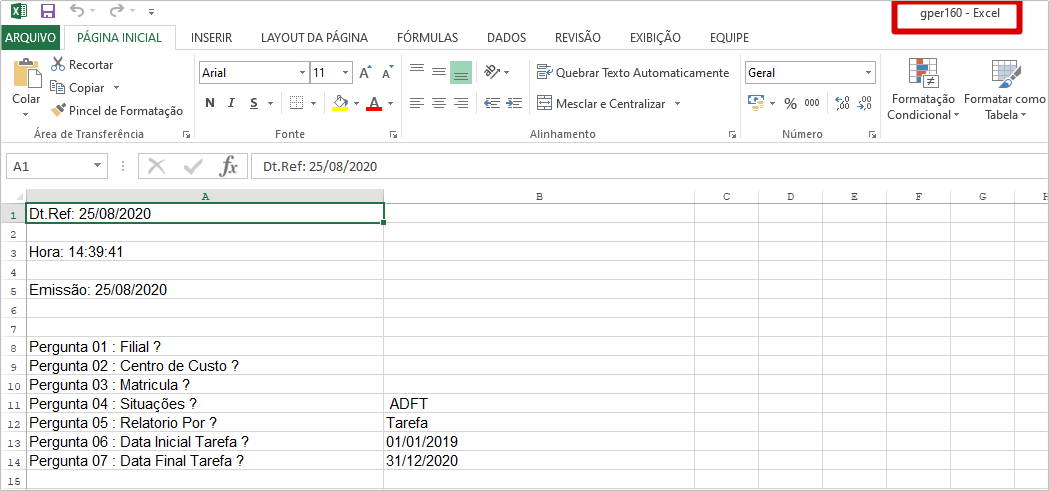The height and width of the screenshot is (491, 1049).
Task: Click Copiar to copy selection
Action: tap(78, 88)
